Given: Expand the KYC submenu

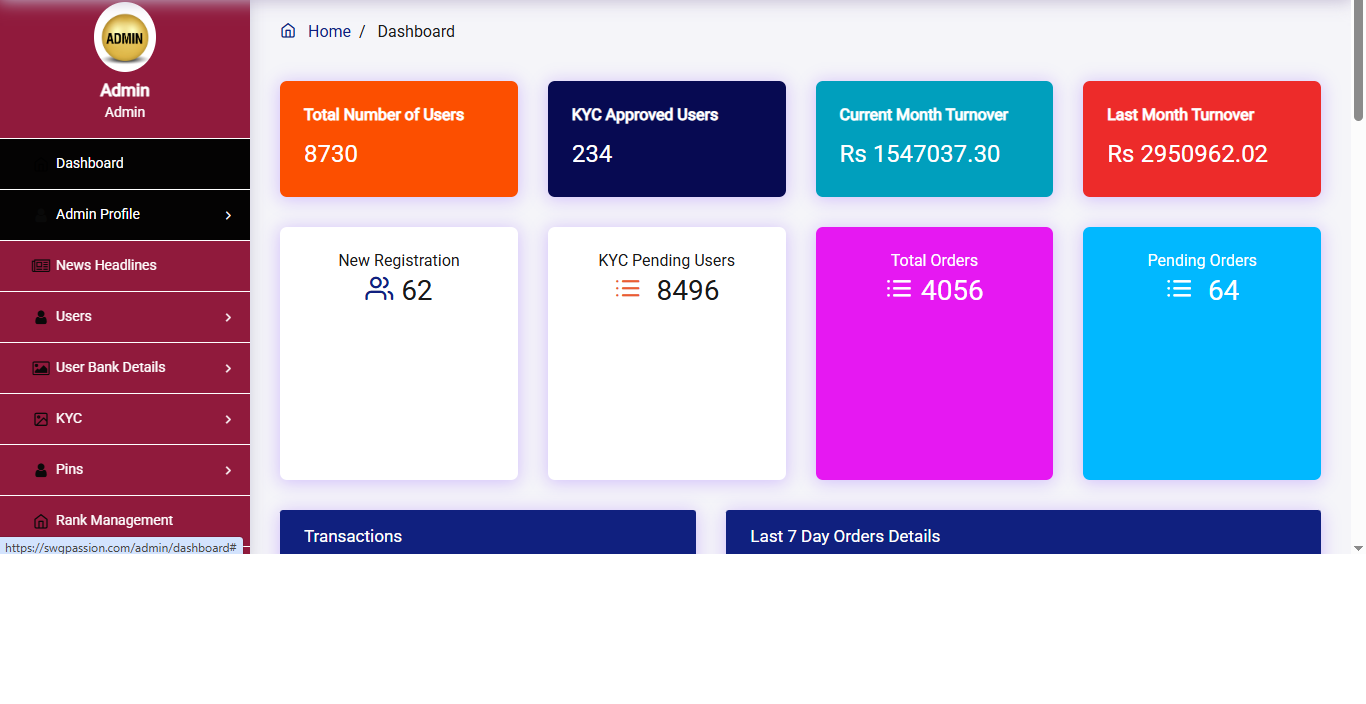Looking at the screenshot, I should (x=125, y=418).
